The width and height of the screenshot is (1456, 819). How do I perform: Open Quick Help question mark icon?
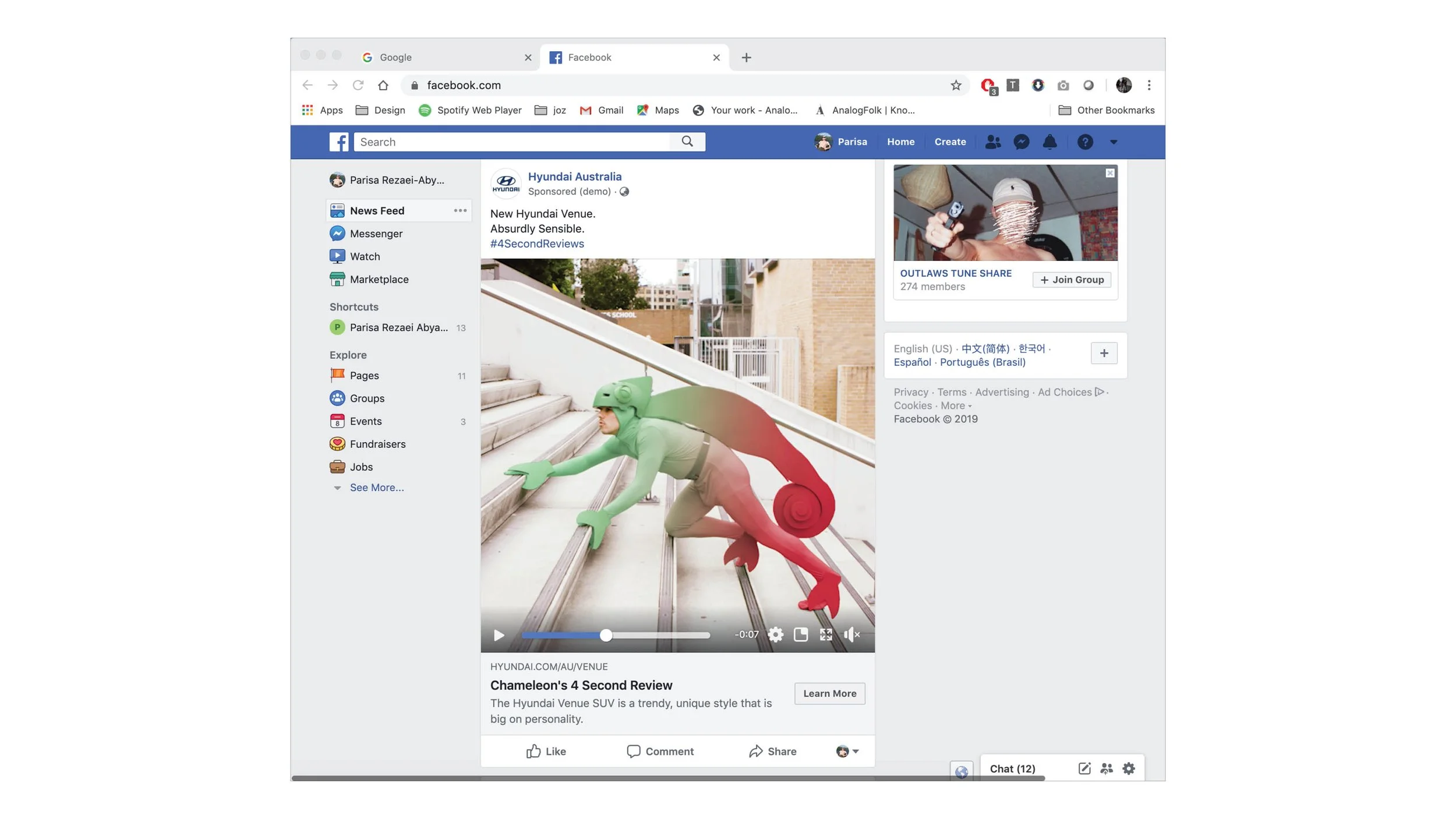click(x=1085, y=142)
